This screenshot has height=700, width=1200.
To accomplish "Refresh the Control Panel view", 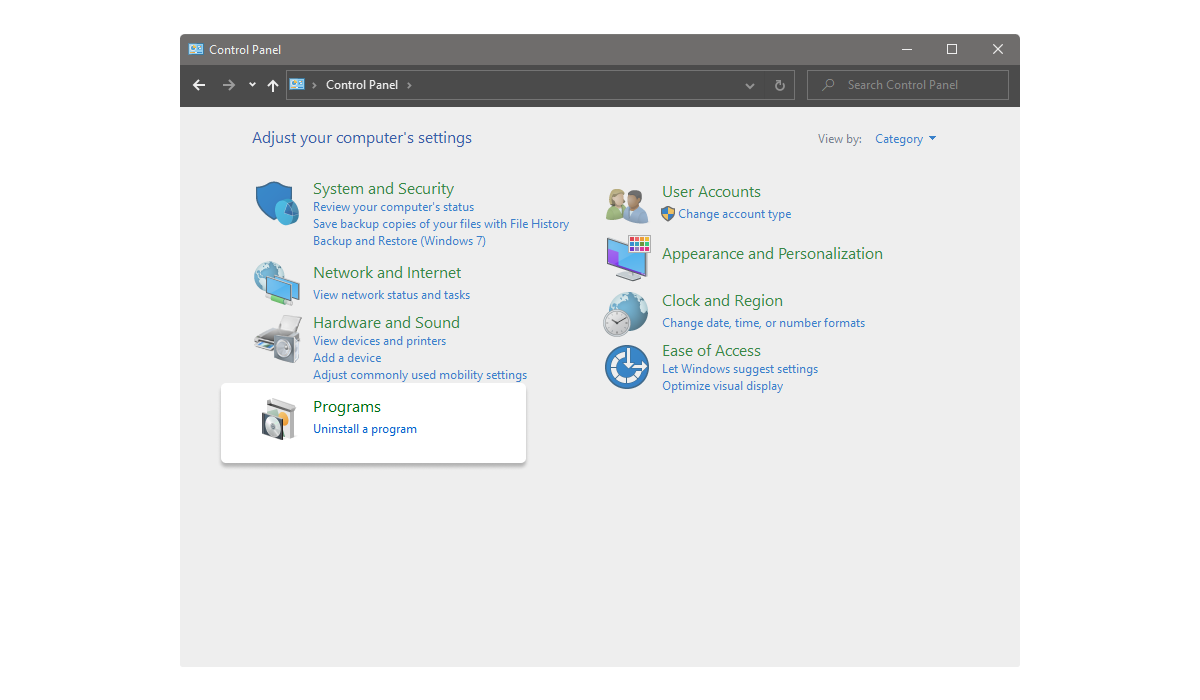I will tap(780, 85).
